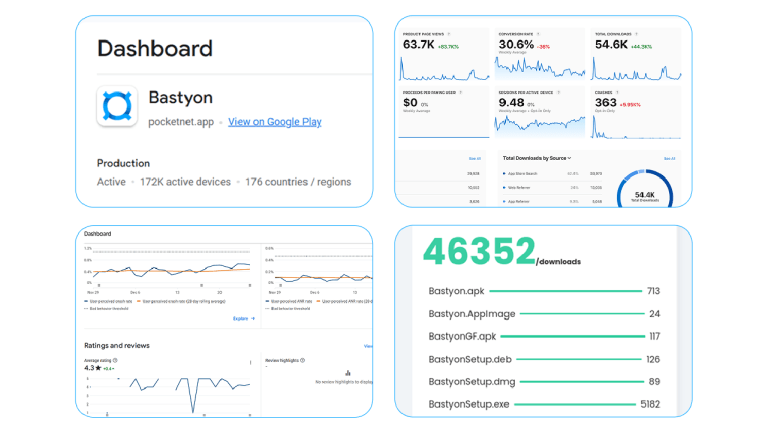The height and width of the screenshot is (432, 768).
Task: Click info icon next to Average rating
Action: (x=116, y=360)
